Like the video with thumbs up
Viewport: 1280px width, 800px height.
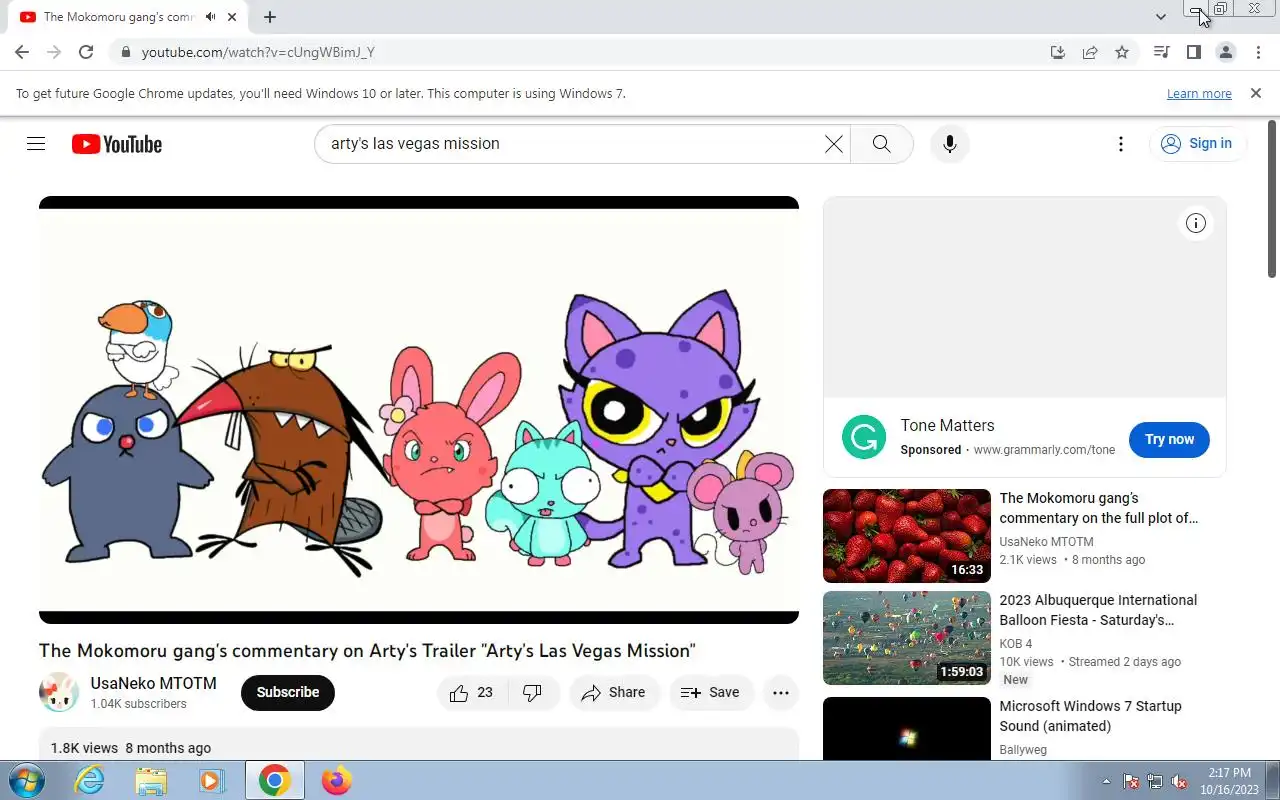coord(472,692)
